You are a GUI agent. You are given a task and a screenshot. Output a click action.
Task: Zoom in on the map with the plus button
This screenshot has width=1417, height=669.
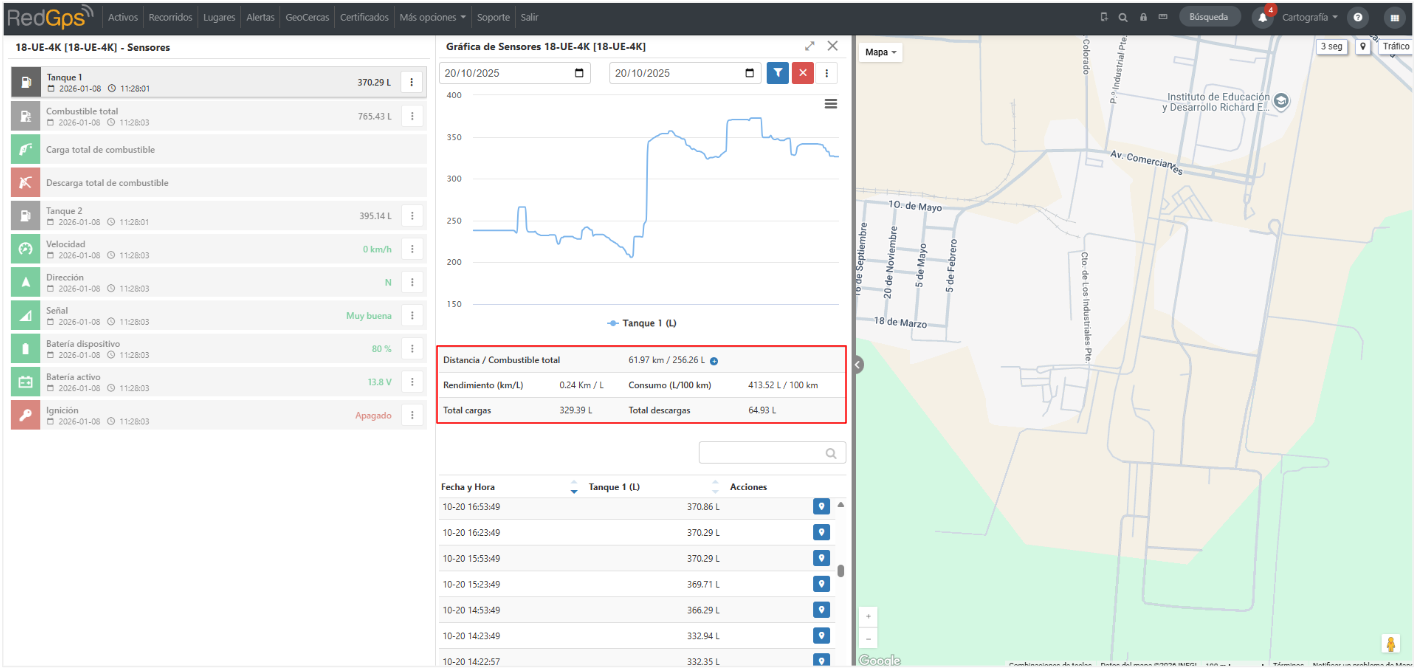tap(868, 616)
